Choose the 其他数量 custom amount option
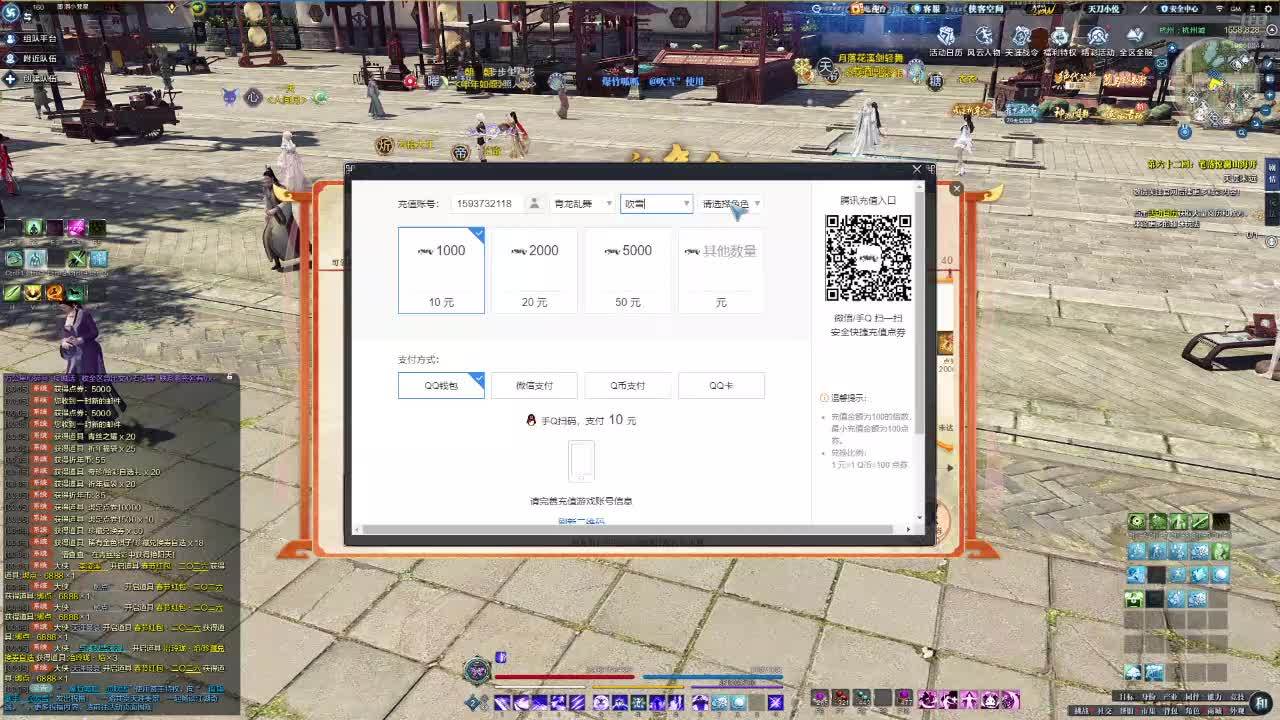The image size is (1280, 720). pos(720,270)
